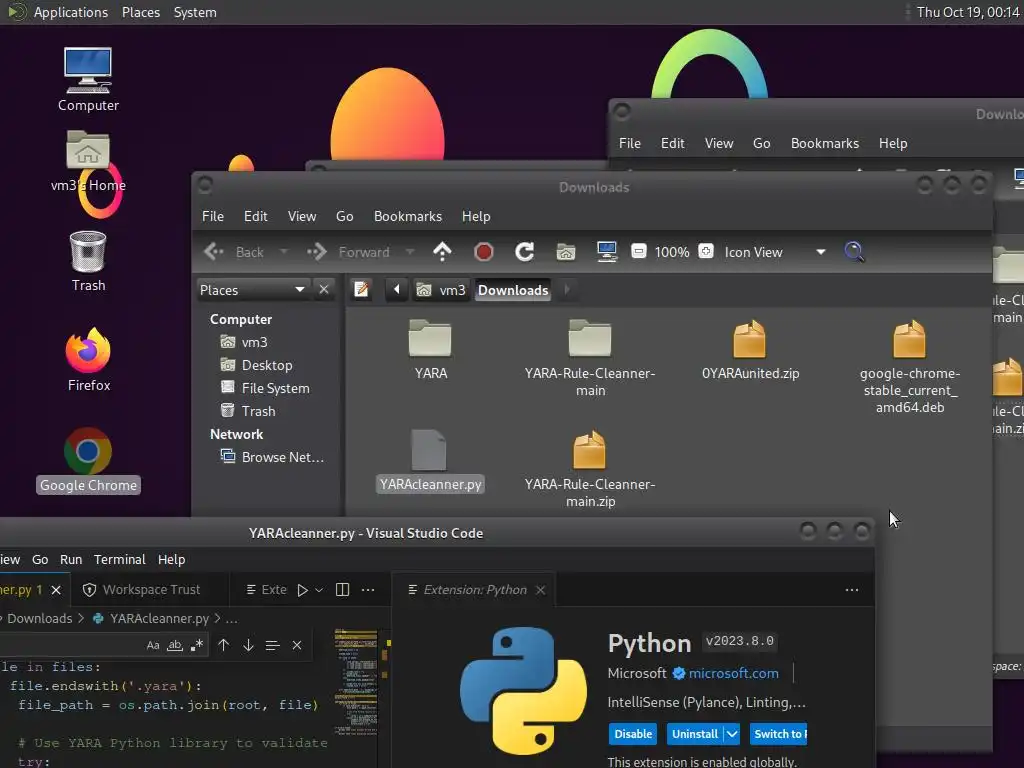The width and height of the screenshot is (1024, 768).
Task: Disable the Python extension
Action: (633, 734)
